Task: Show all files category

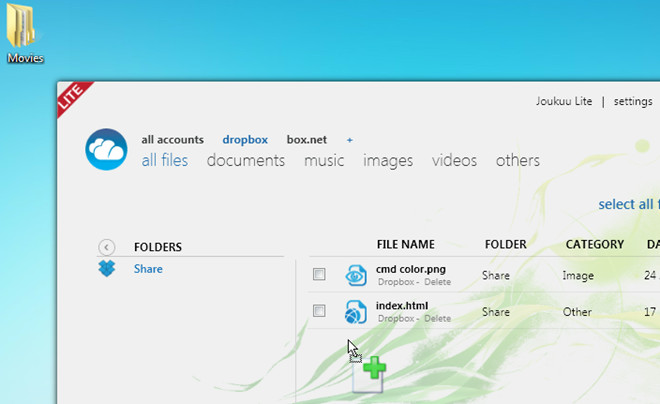Action: tap(165, 160)
